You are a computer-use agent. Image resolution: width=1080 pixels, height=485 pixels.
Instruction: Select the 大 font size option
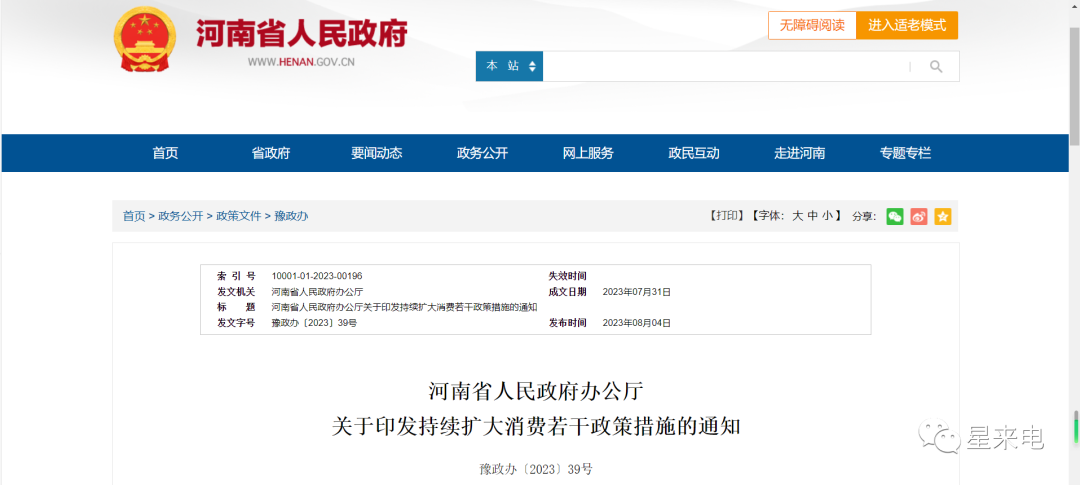(798, 216)
